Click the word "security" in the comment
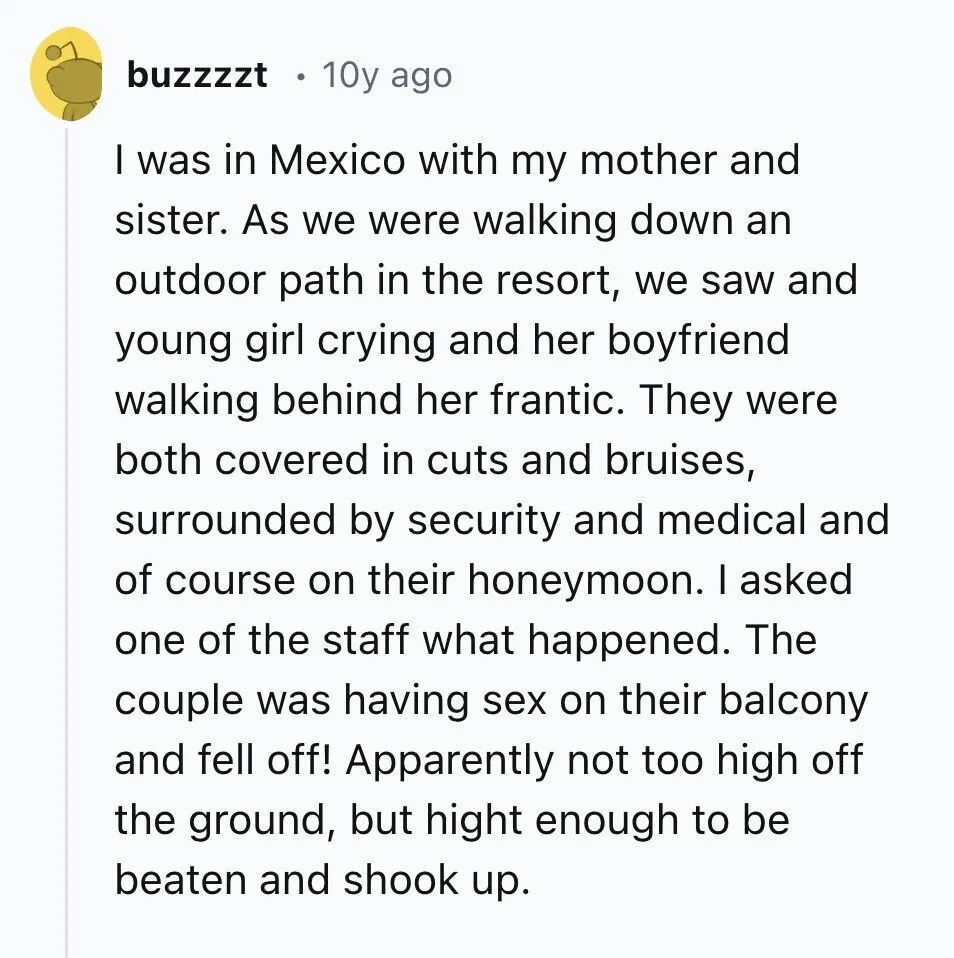954x958 pixels. 484,521
